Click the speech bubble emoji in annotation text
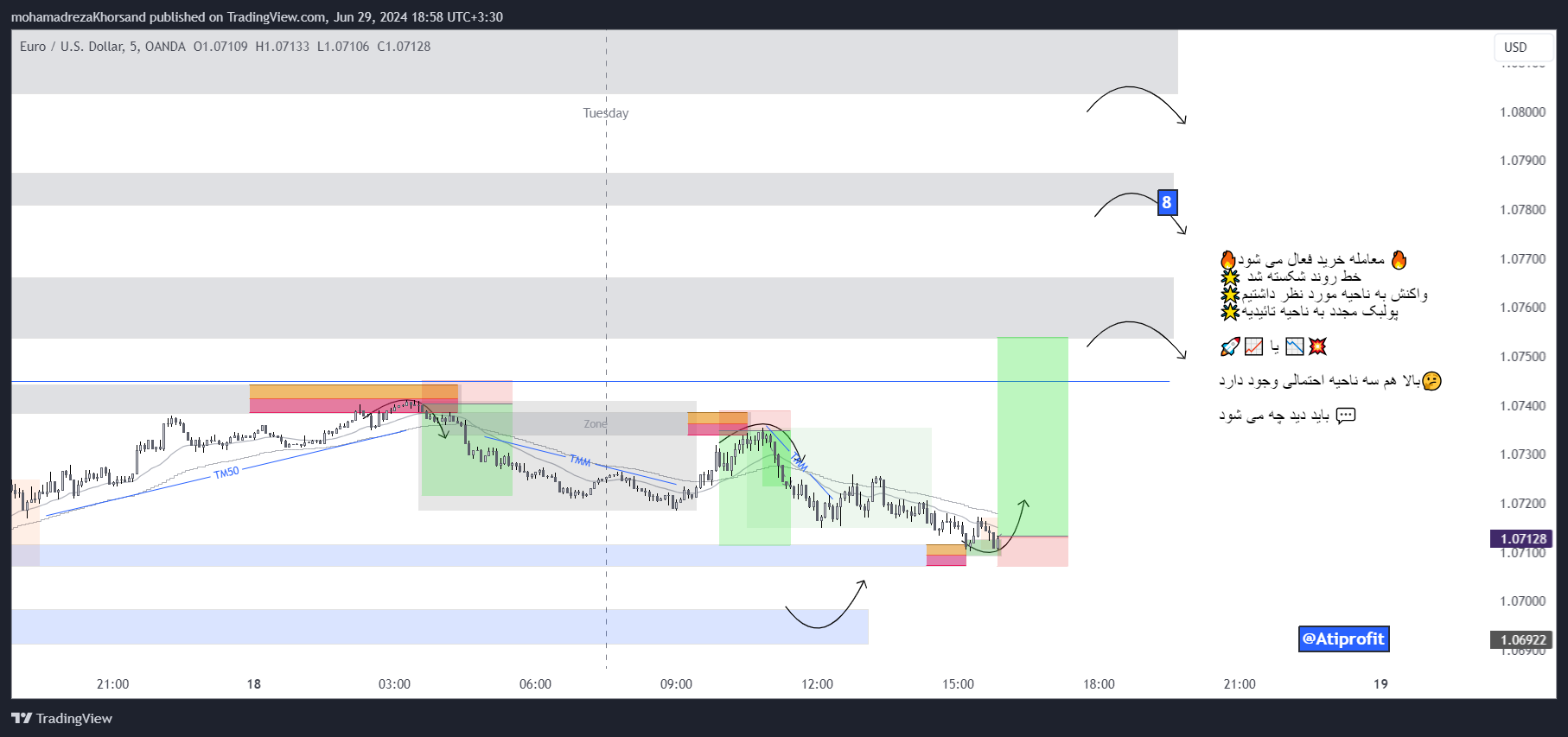The image size is (1568, 737). [1346, 416]
